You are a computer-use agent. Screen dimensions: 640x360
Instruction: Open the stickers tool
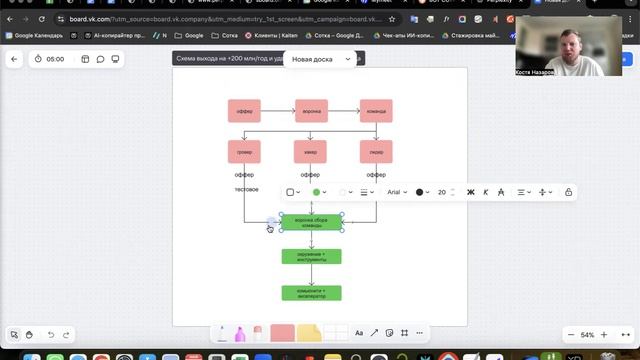coord(389,333)
